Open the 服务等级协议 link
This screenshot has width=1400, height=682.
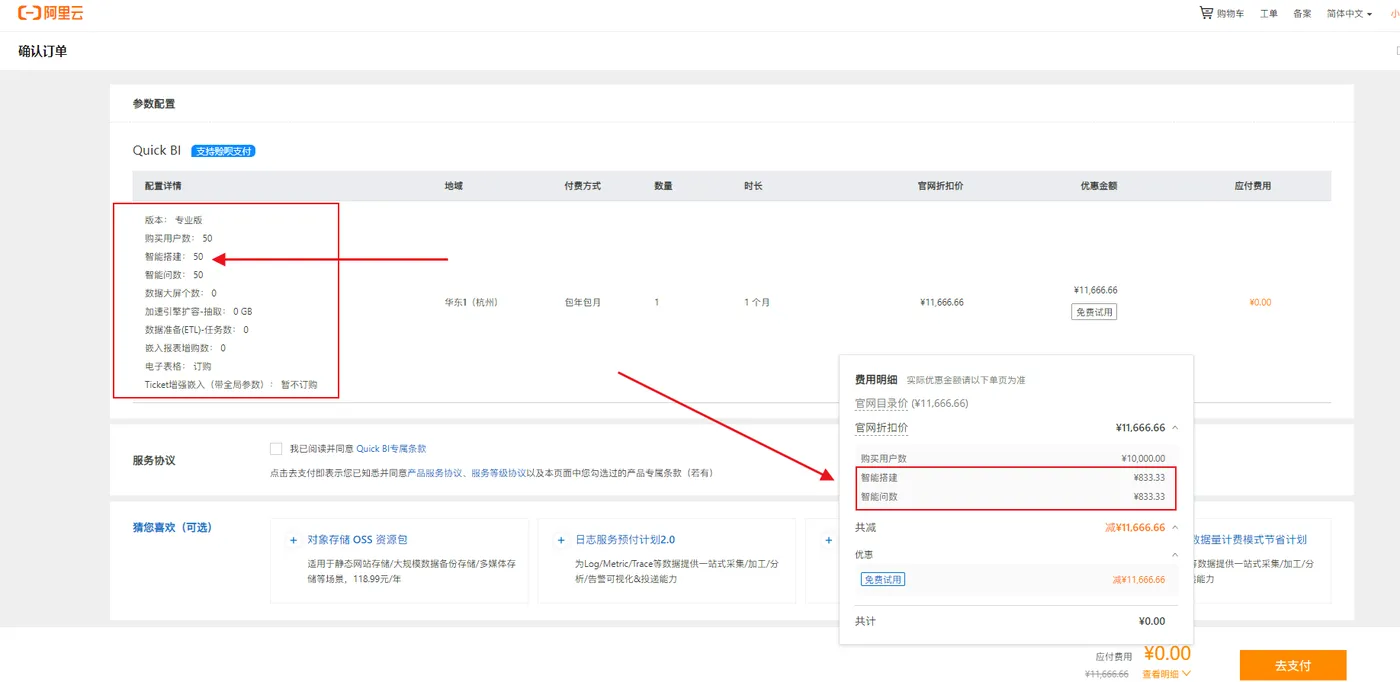(499, 473)
